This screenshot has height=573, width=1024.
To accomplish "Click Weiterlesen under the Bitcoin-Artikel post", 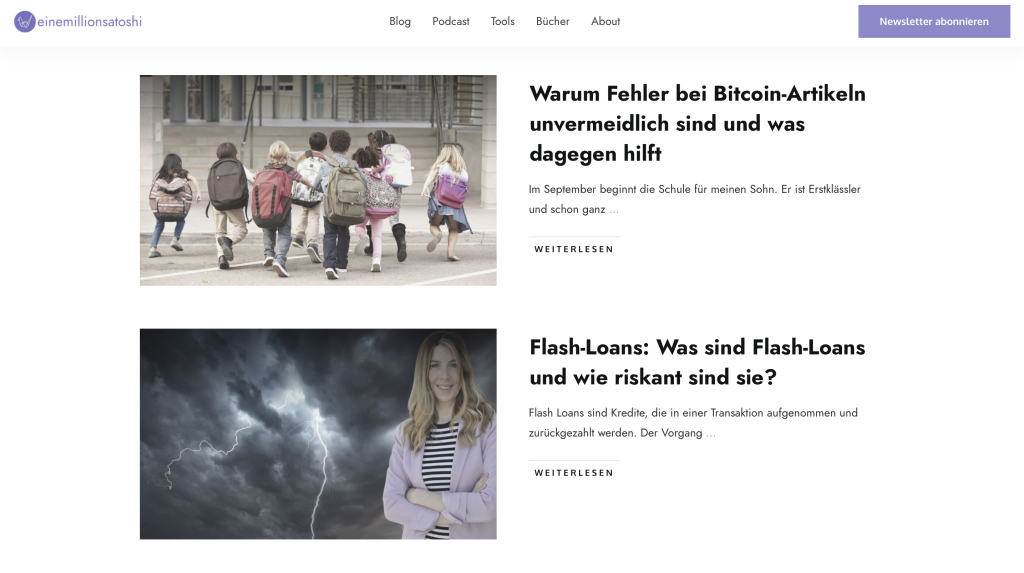I will tap(574, 249).
